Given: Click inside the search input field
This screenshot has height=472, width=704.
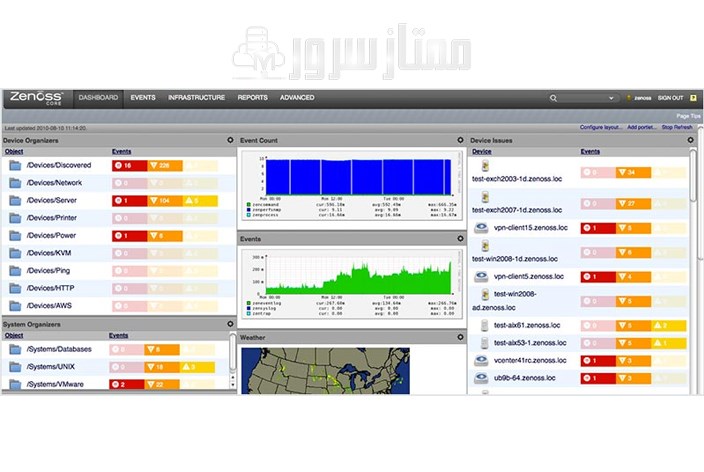Looking at the screenshot, I should click(583, 98).
